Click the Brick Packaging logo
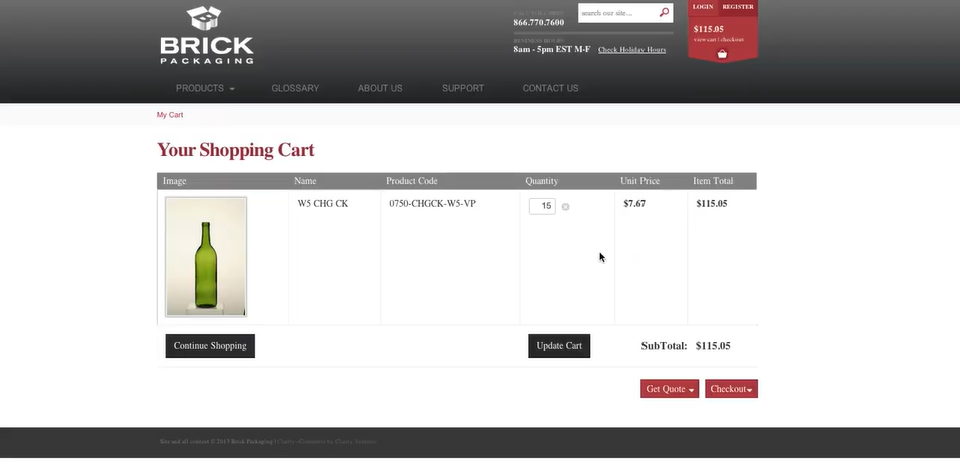 (x=207, y=35)
